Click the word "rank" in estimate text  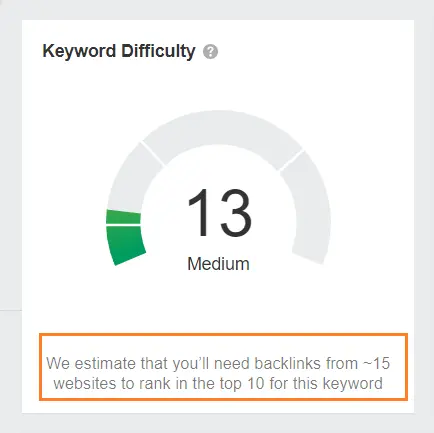pos(155,383)
